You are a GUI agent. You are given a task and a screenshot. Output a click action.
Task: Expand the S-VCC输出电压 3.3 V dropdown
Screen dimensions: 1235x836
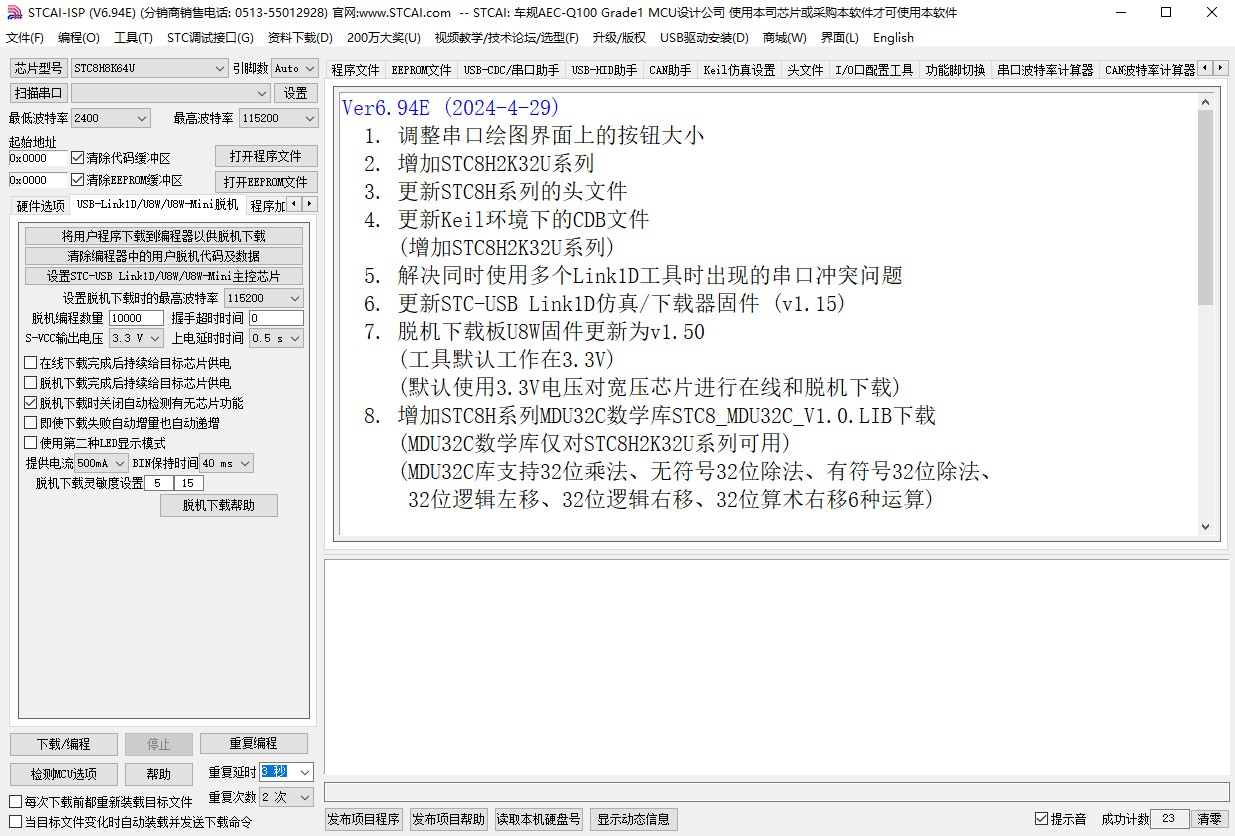[155, 338]
